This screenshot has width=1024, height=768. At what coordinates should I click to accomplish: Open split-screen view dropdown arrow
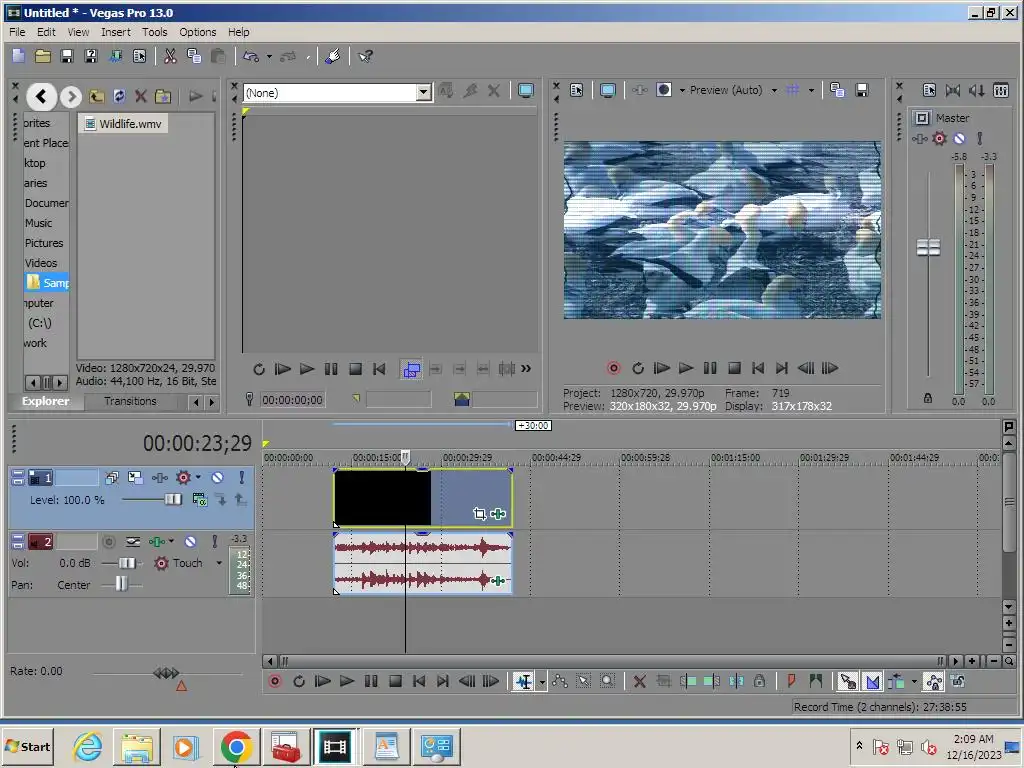[x=682, y=90]
